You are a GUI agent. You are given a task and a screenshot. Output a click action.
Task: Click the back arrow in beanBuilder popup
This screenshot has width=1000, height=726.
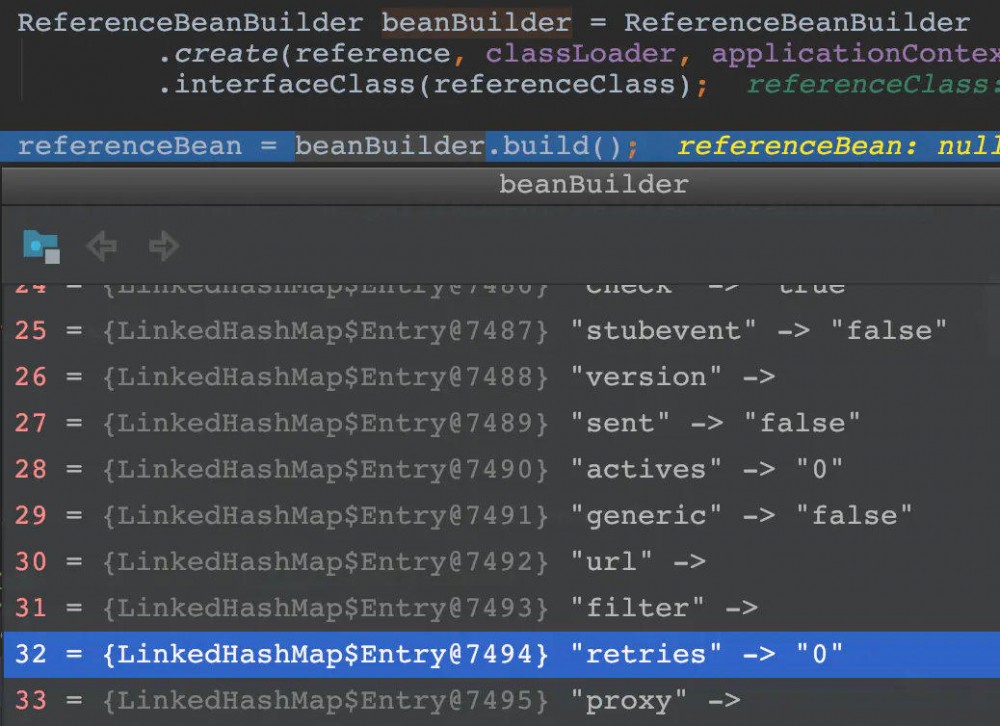click(102, 246)
